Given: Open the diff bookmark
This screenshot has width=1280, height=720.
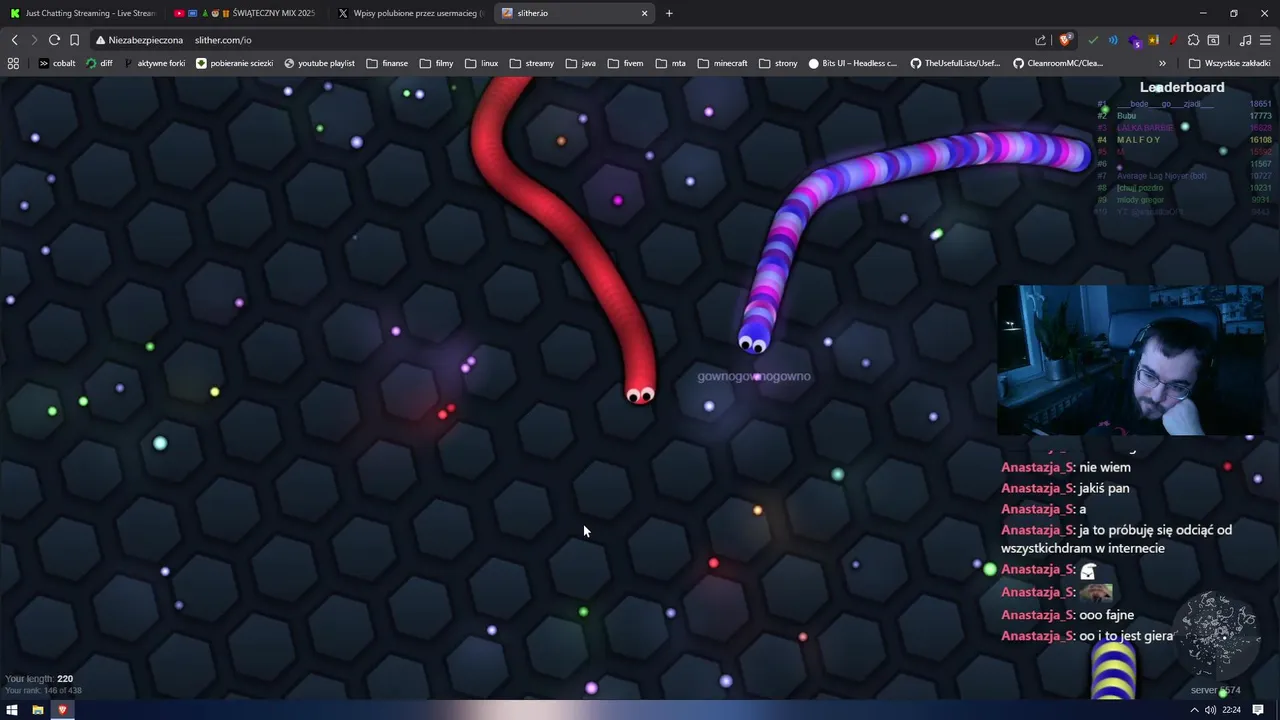Looking at the screenshot, I should click(x=99, y=63).
